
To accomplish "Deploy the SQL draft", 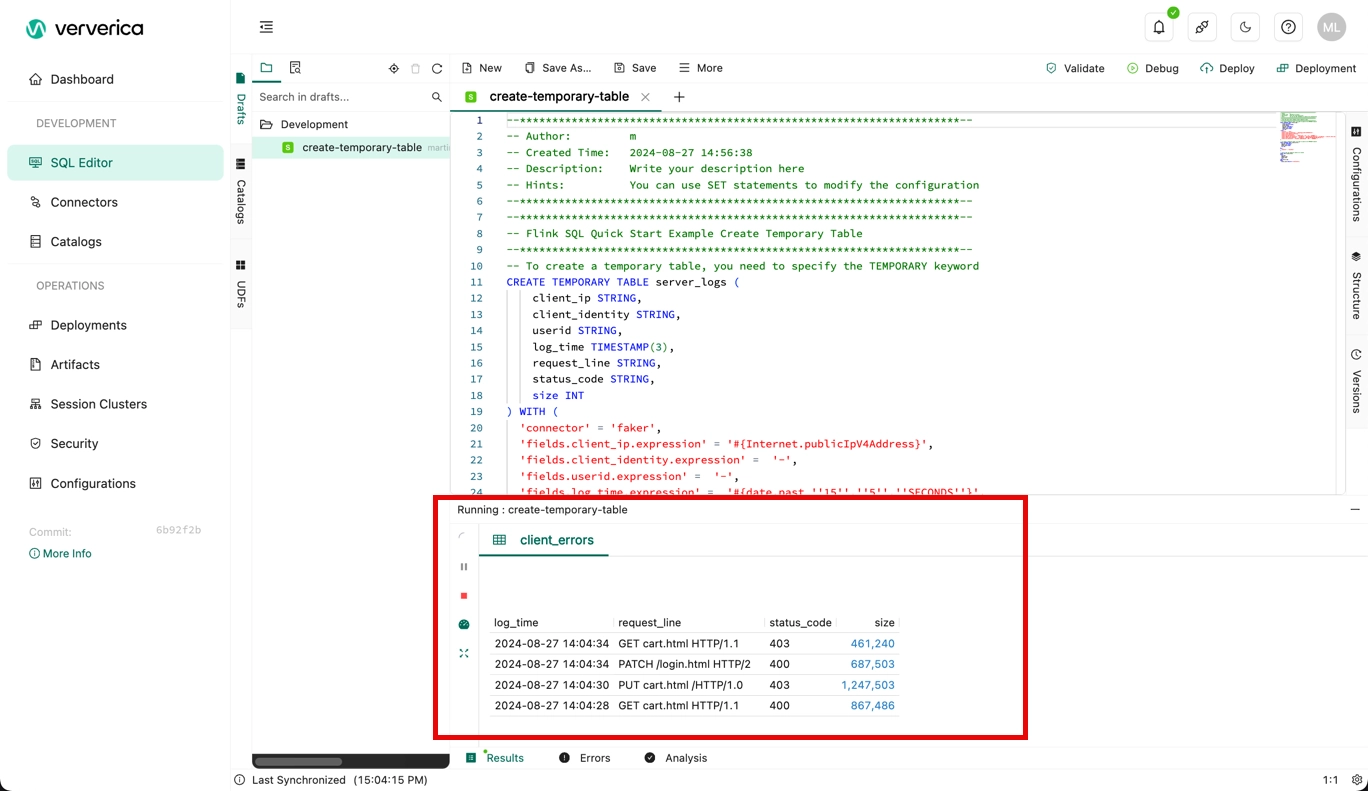I will (x=1228, y=68).
